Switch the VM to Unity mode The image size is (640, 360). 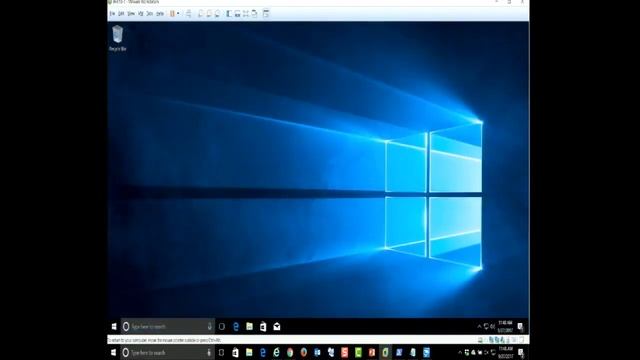pyautogui.click(x=254, y=13)
